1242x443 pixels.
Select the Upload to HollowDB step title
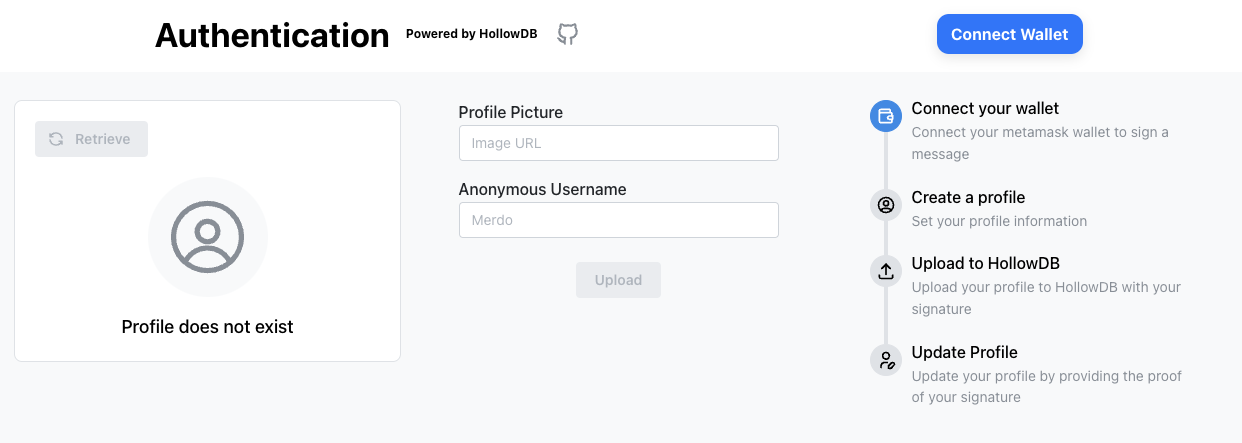click(x=985, y=263)
